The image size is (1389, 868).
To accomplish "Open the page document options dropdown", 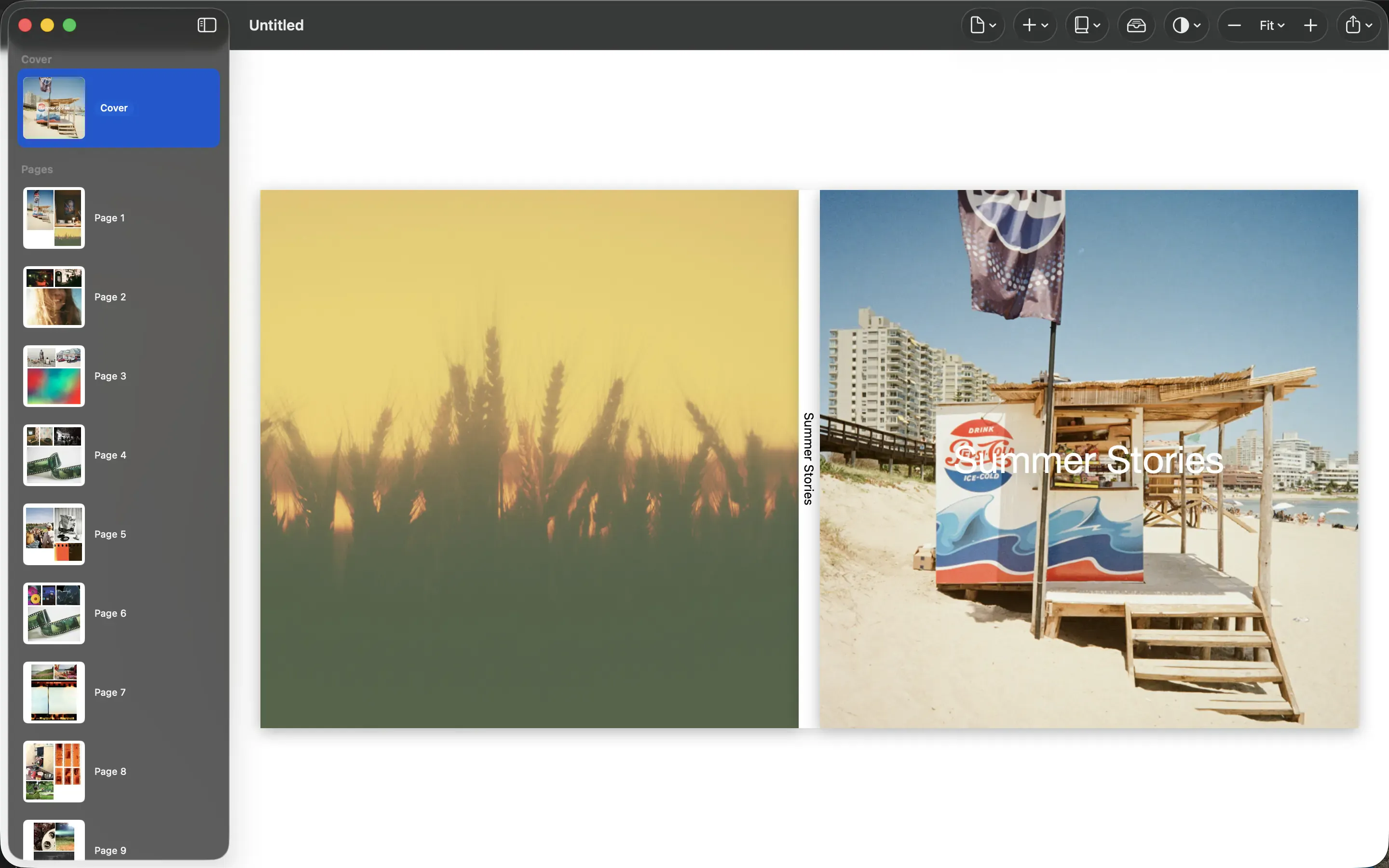I will pyautogui.click(x=982, y=25).
